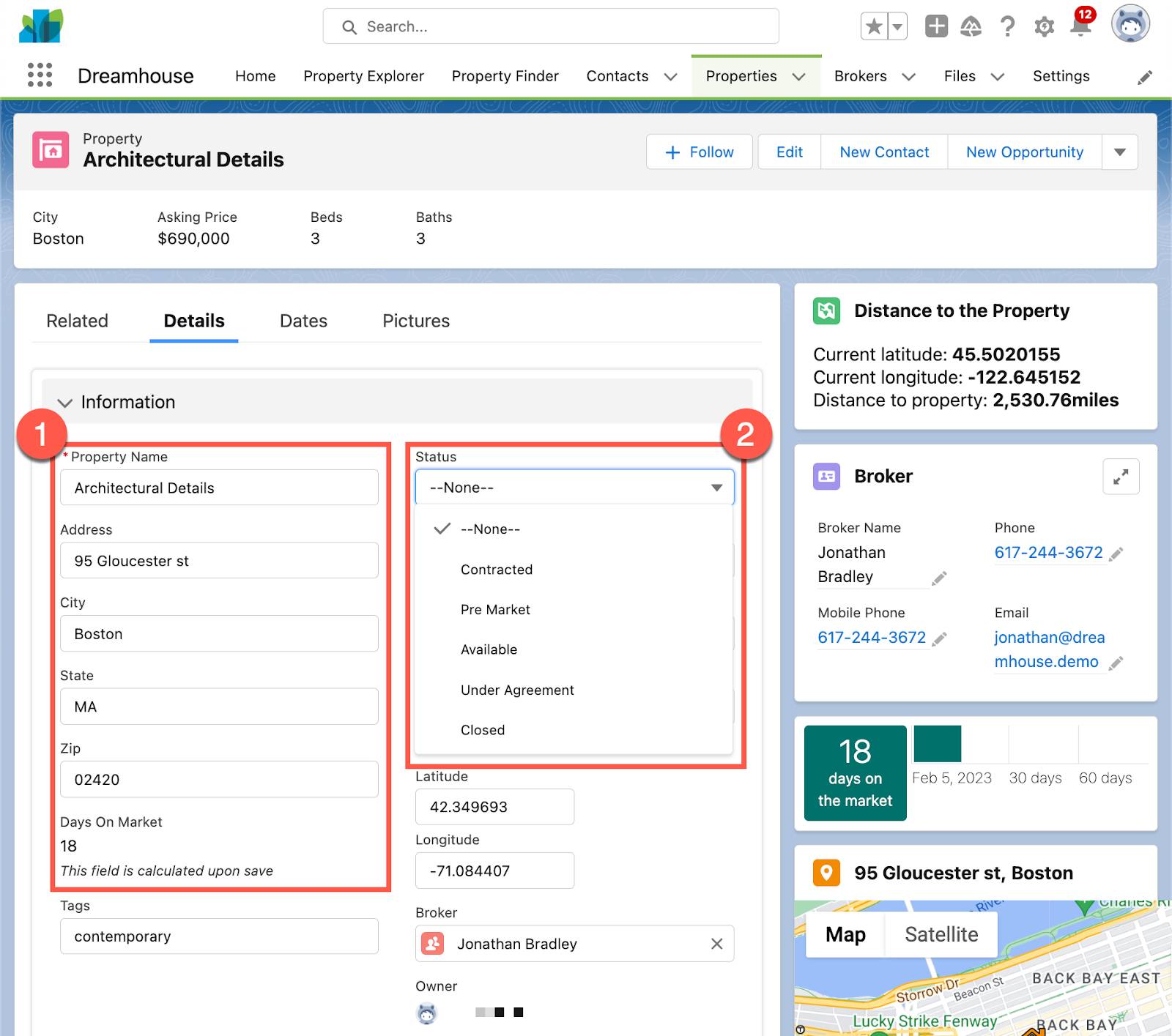Open the Properties tab chevron menu

pos(799,75)
